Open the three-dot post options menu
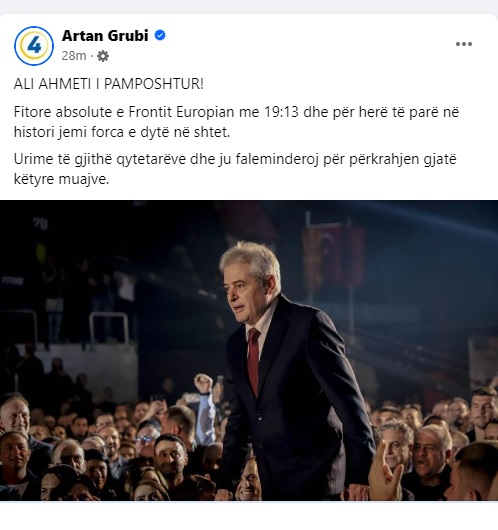This screenshot has height=530, width=498. (464, 44)
